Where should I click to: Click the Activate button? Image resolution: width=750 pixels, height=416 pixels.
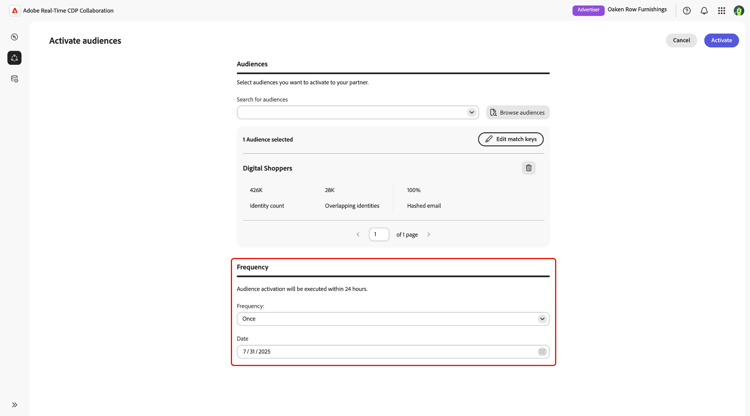[721, 40]
